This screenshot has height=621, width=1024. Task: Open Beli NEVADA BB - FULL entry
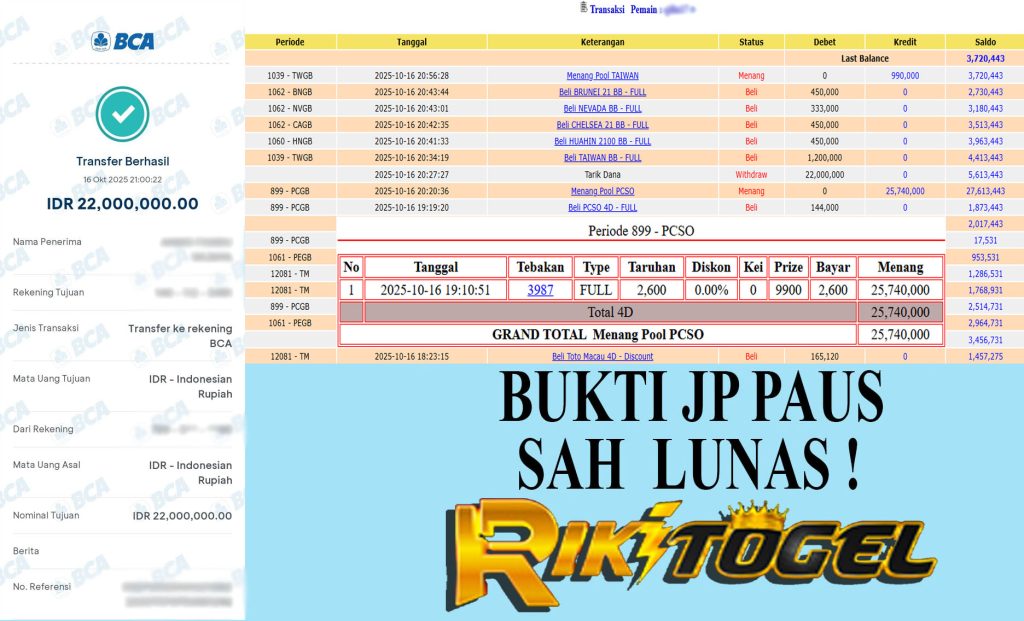tap(602, 108)
